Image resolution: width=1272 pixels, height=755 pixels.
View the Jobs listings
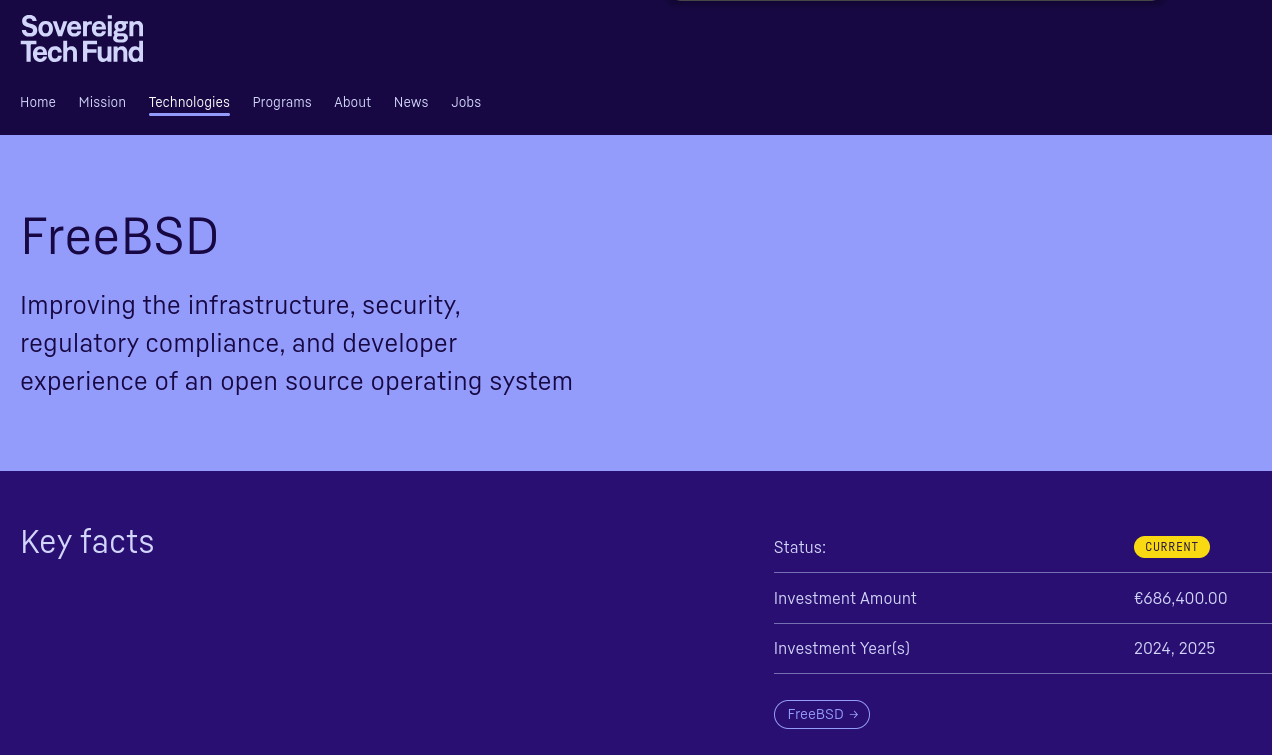(465, 102)
